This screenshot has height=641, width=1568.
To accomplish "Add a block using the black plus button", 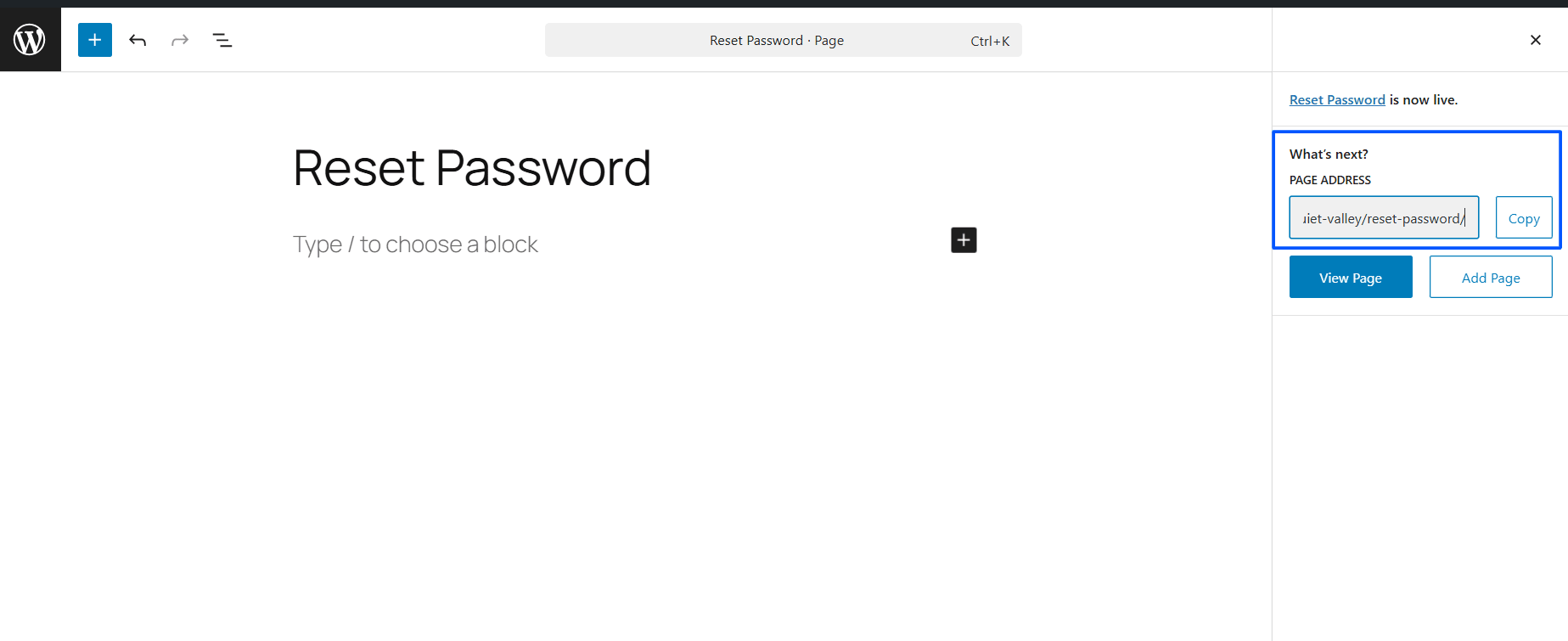I will tap(964, 240).
